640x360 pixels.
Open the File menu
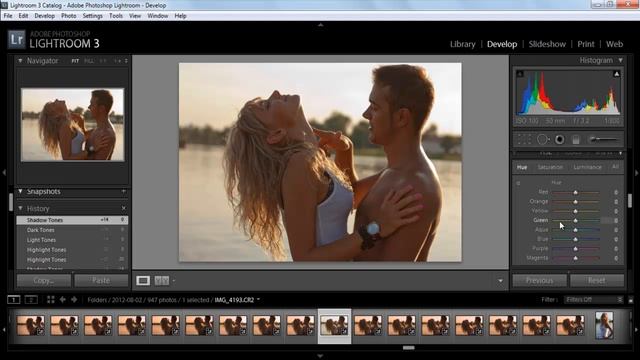tap(8, 16)
